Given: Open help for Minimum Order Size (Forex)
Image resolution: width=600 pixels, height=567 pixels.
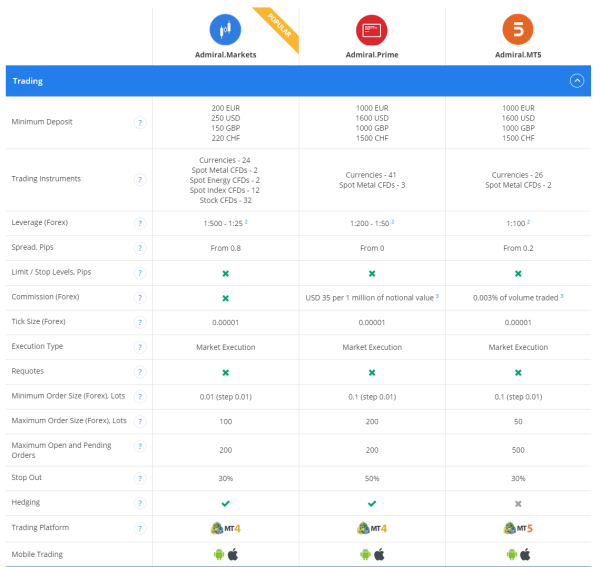Looking at the screenshot, I should click(140, 397).
